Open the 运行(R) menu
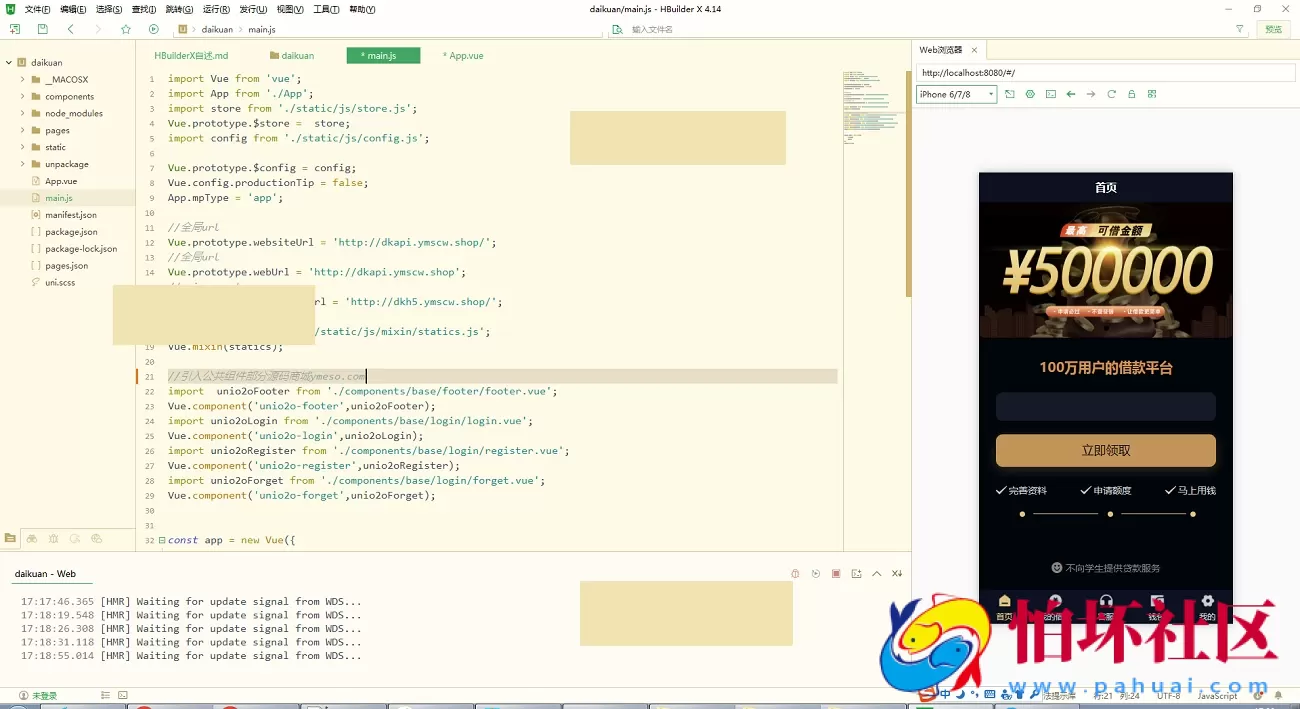 tap(216, 9)
